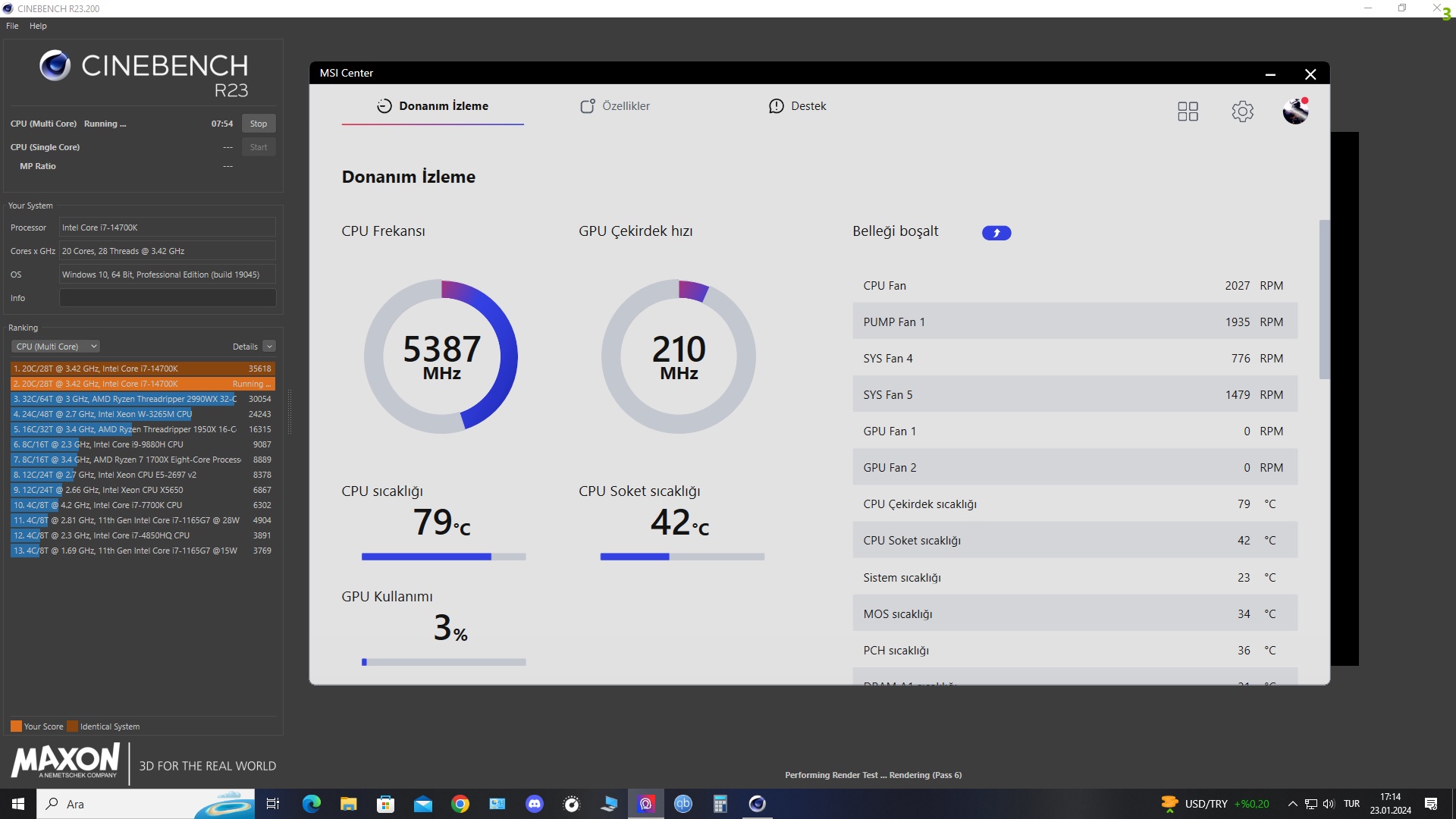
Task: Select Ryzen 7 1700X ranking row
Action: (143, 460)
